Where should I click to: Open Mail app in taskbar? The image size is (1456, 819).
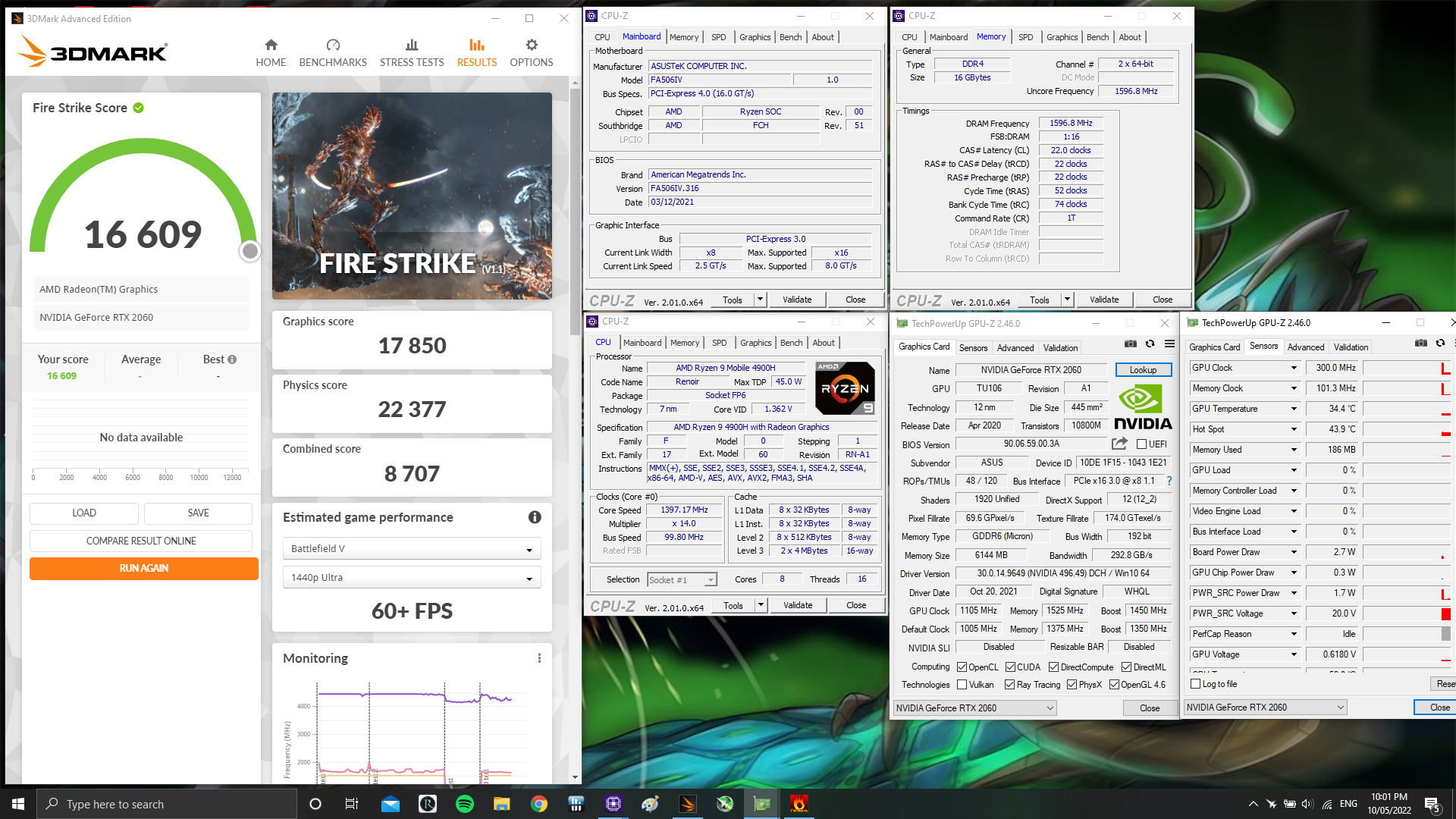point(391,804)
